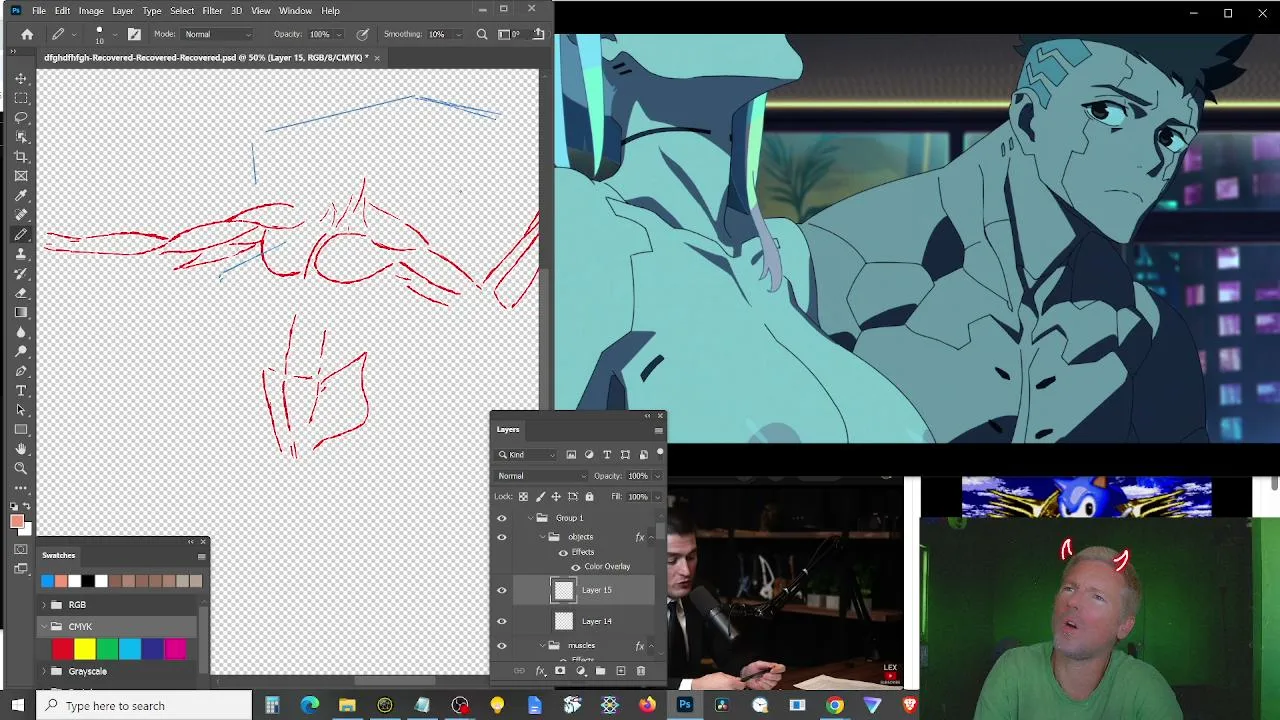The image size is (1280, 720).
Task: Toggle Color Overlay effect visibility
Action: click(575, 567)
